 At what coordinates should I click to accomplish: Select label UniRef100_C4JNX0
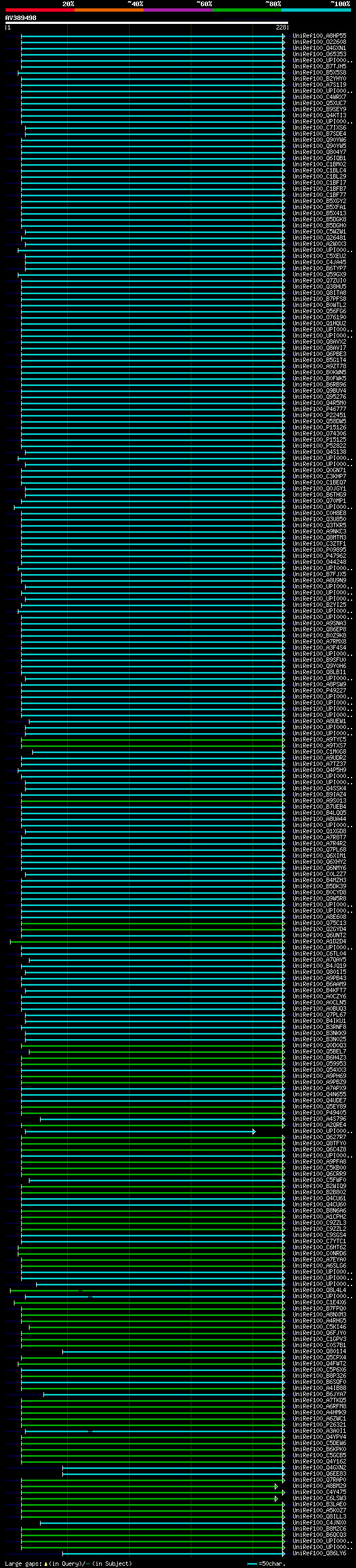click(319, 1522)
